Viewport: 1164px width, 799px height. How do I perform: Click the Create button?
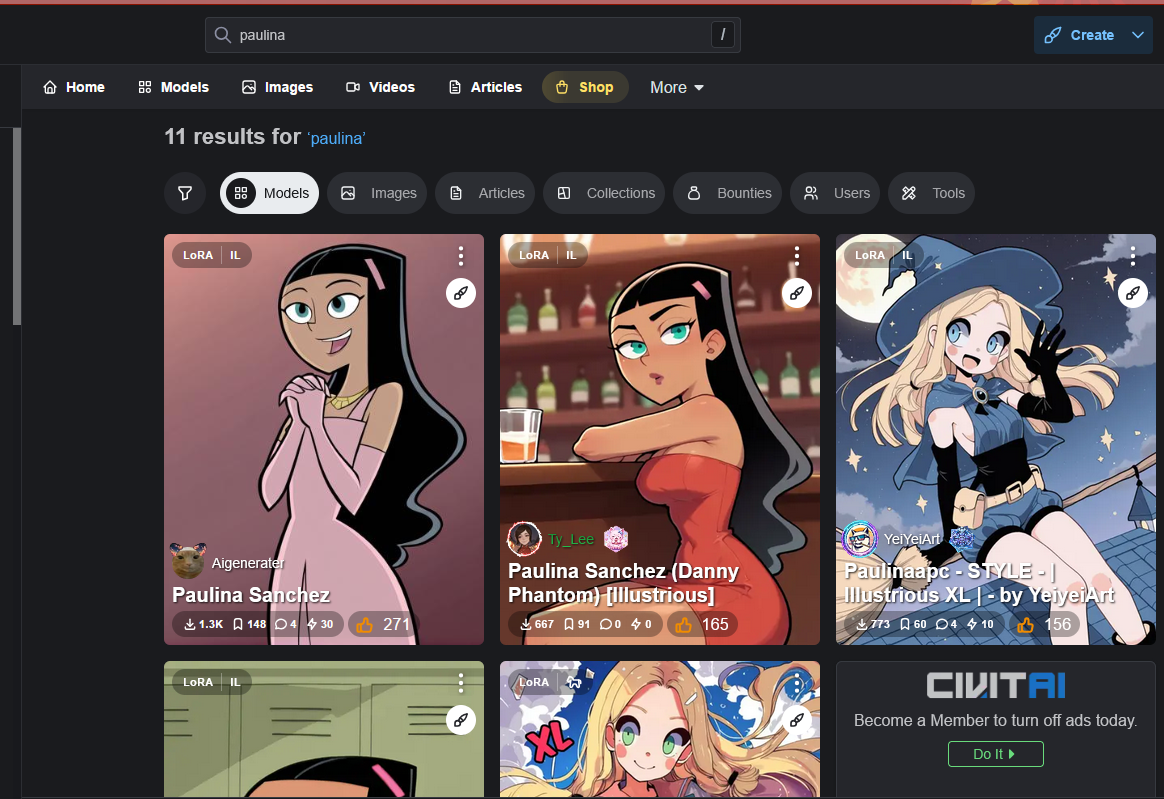1079,35
